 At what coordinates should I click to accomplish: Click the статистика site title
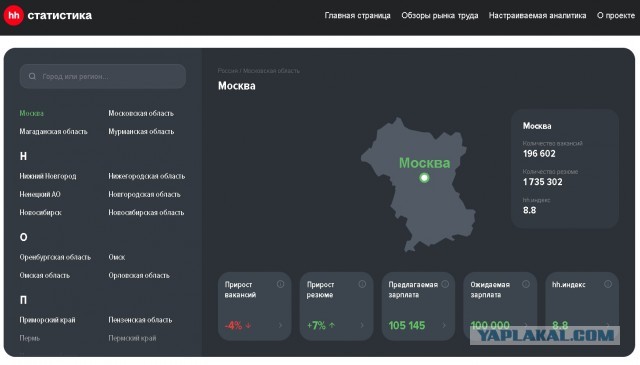tap(60, 16)
